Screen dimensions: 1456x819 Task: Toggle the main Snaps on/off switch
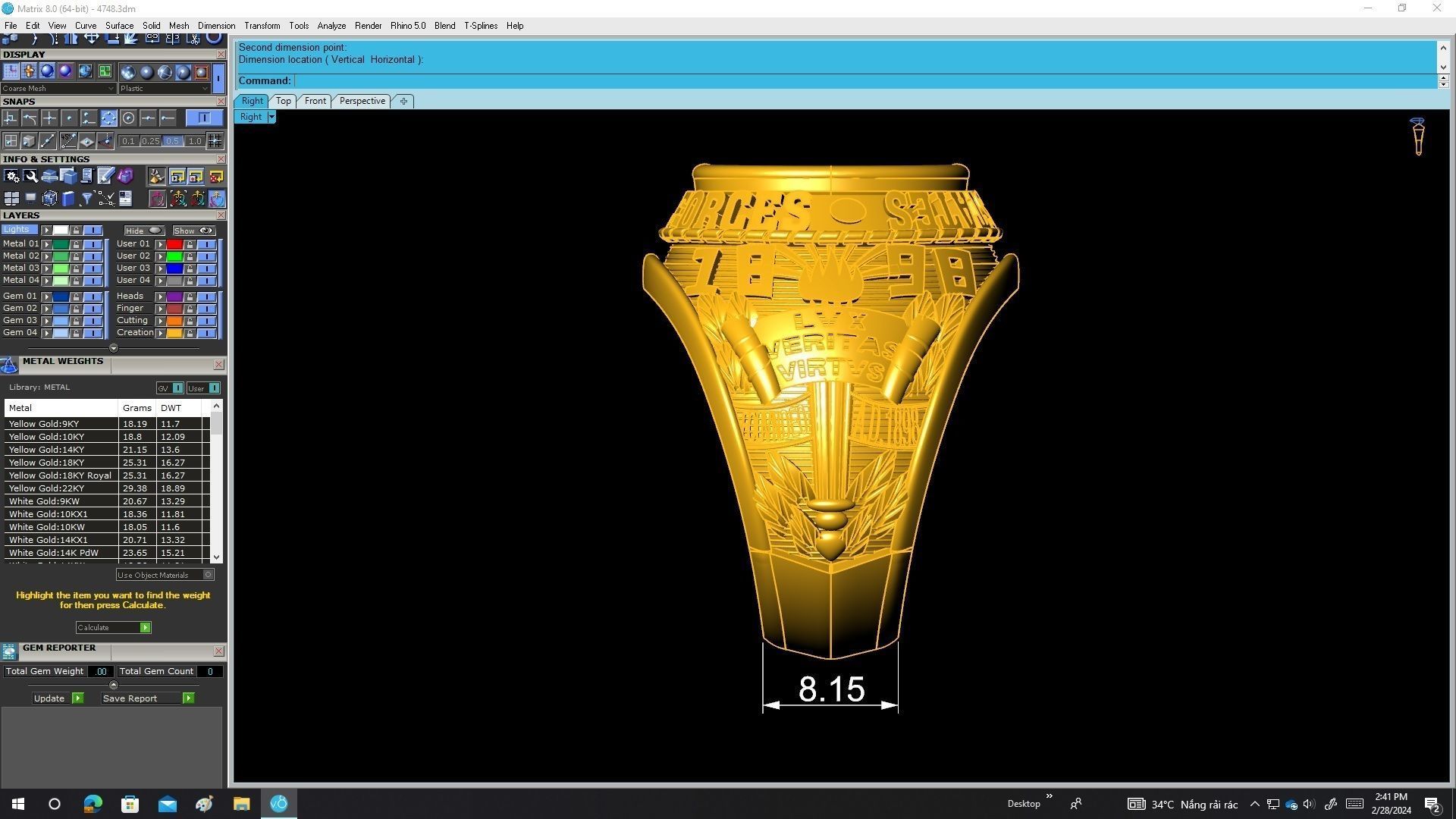tap(204, 118)
